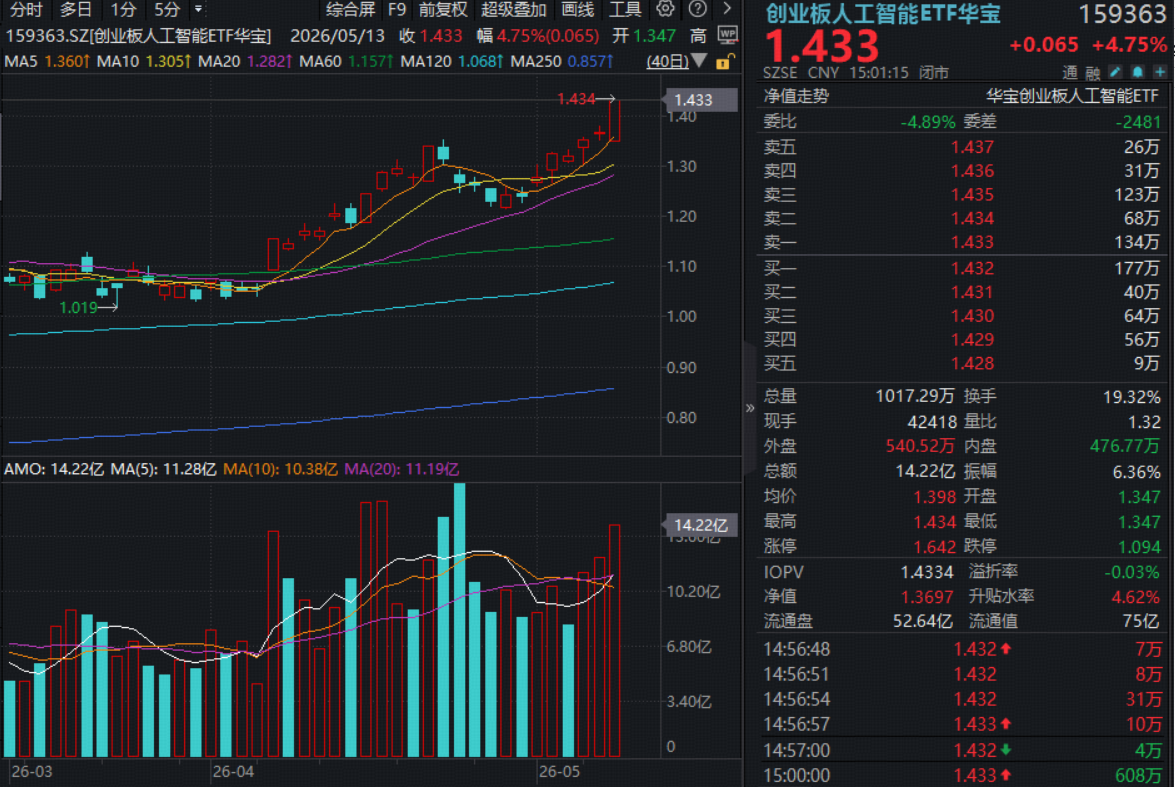Viewport: 1175px width, 787px height.
Task: Open the 工具 tools menu
Action: 625,10
